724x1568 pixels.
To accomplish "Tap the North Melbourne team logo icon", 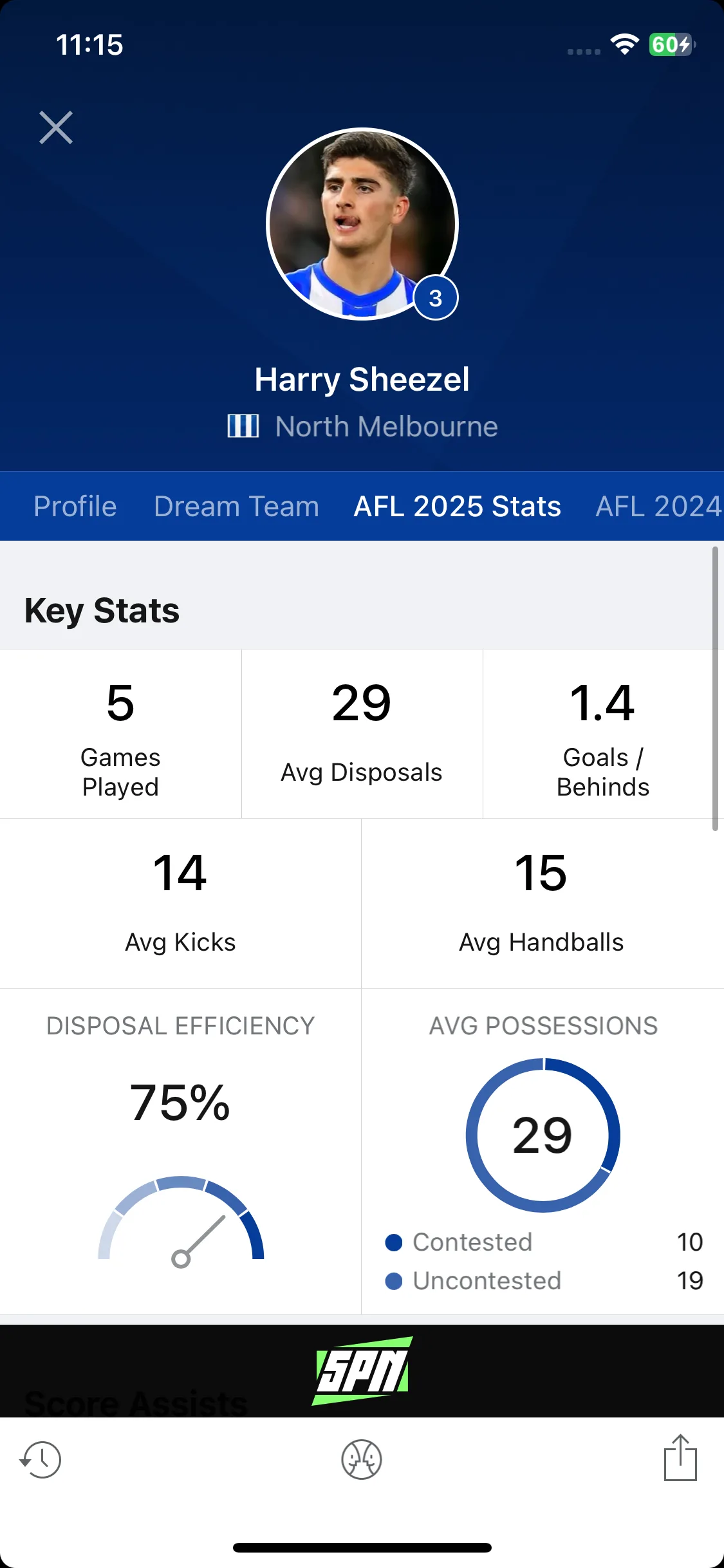I will click(243, 426).
